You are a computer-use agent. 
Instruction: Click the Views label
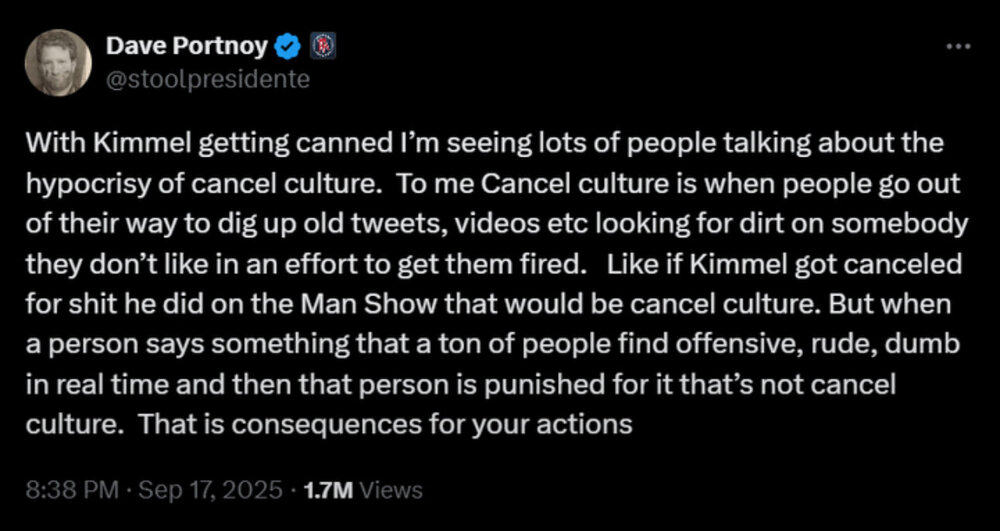390,490
